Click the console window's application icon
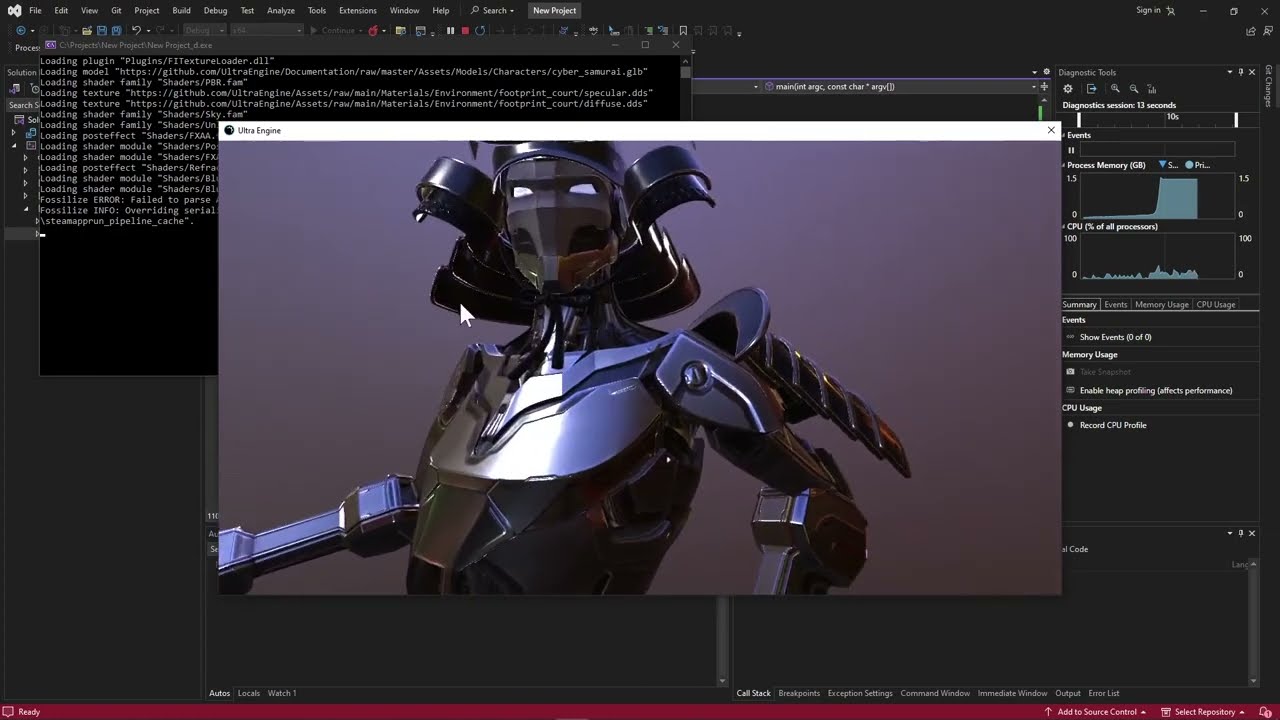Viewport: 1280px width, 720px height. [51, 45]
